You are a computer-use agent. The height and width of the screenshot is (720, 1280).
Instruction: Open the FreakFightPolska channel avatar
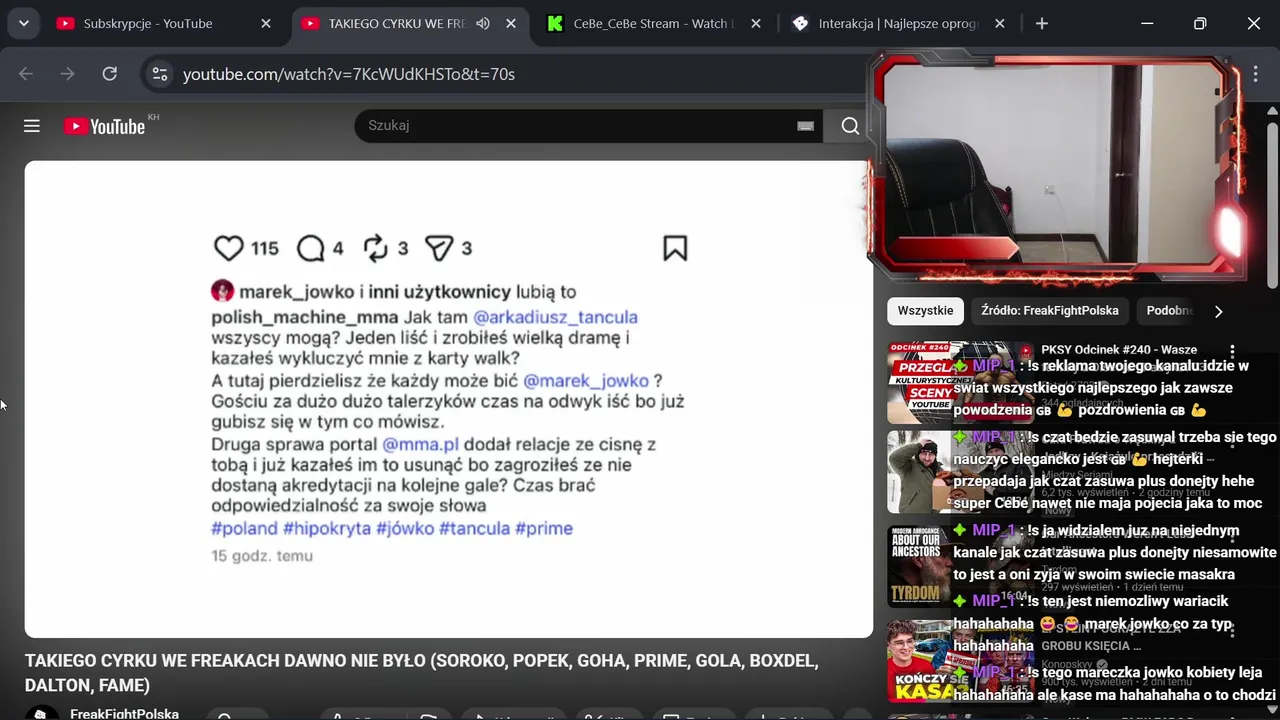pyautogui.click(x=42, y=712)
